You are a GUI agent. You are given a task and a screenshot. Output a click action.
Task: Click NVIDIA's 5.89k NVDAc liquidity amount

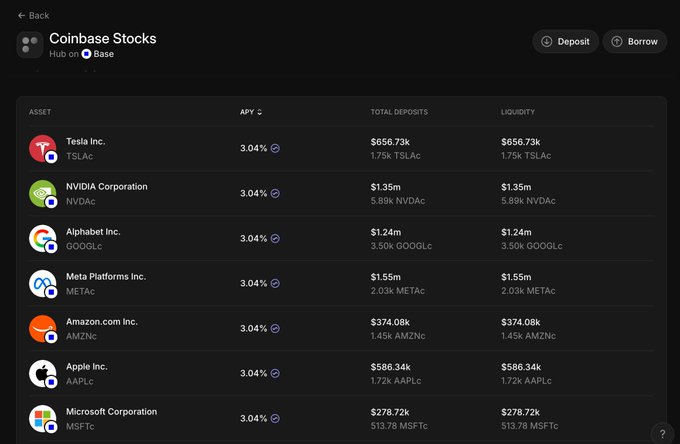[x=528, y=201]
